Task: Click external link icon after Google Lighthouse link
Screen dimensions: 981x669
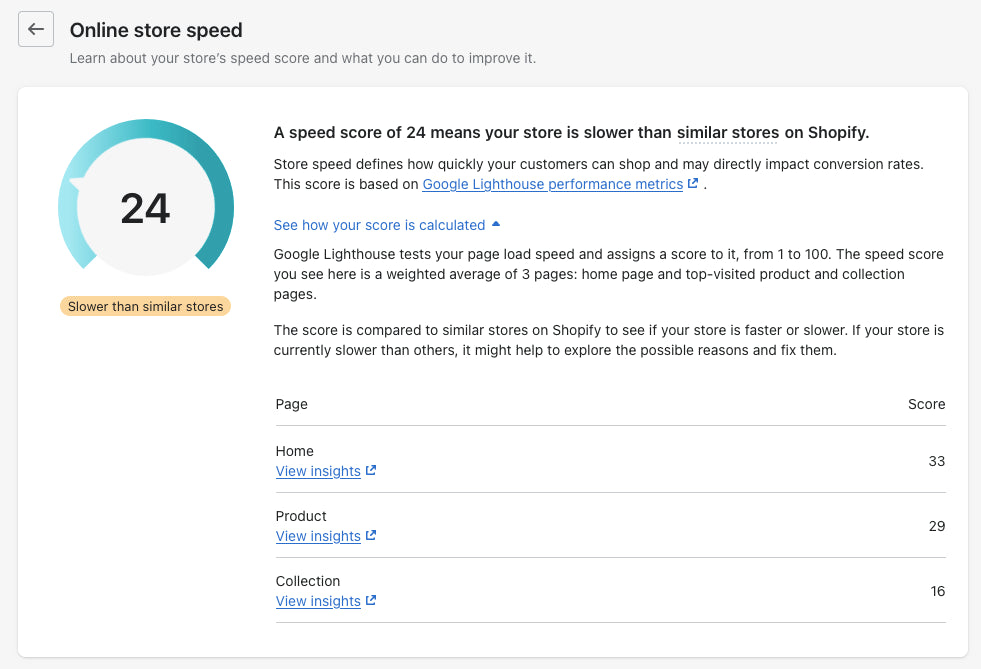Action: (692, 184)
